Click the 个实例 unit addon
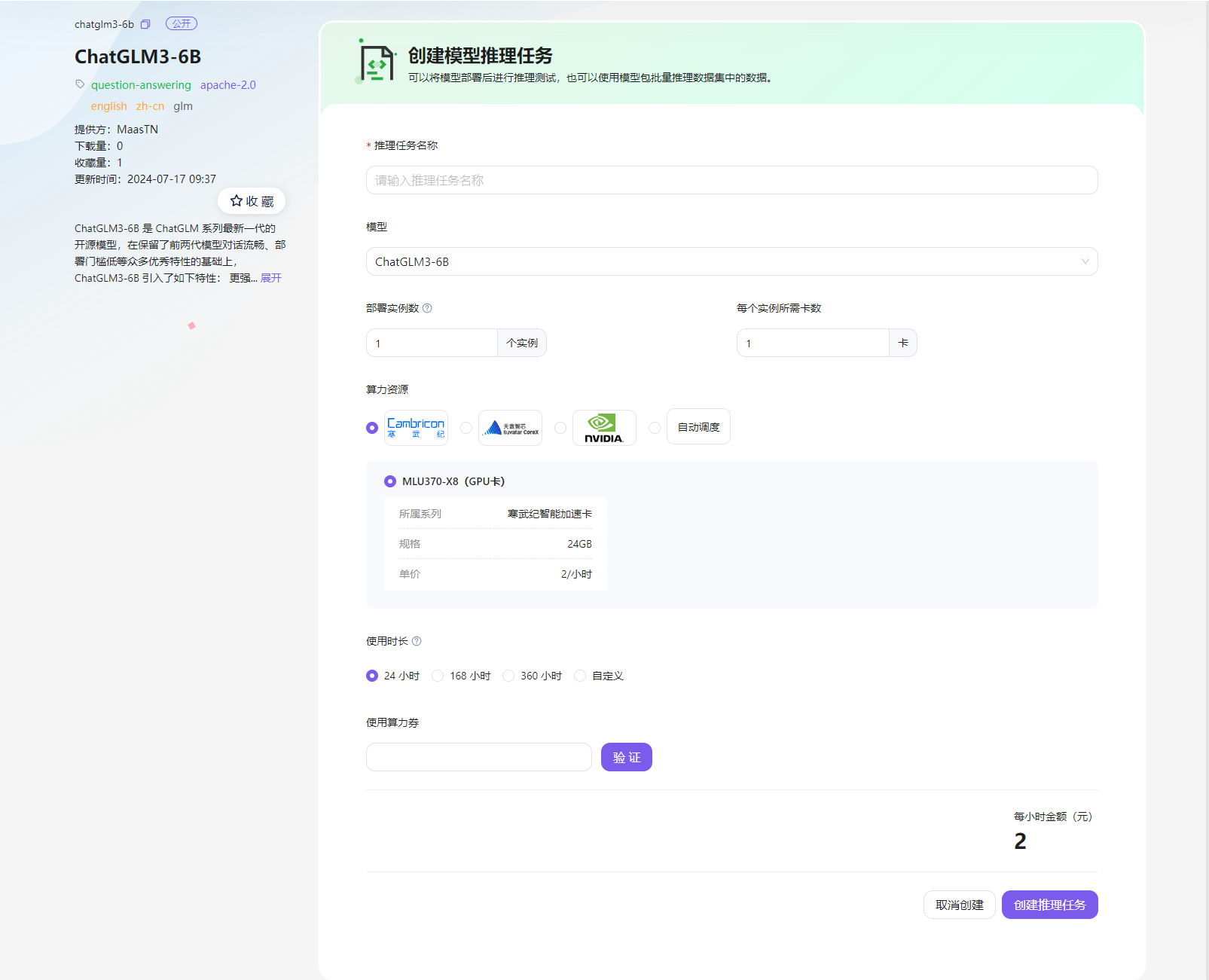The width and height of the screenshot is (1209, 980). 522,343
